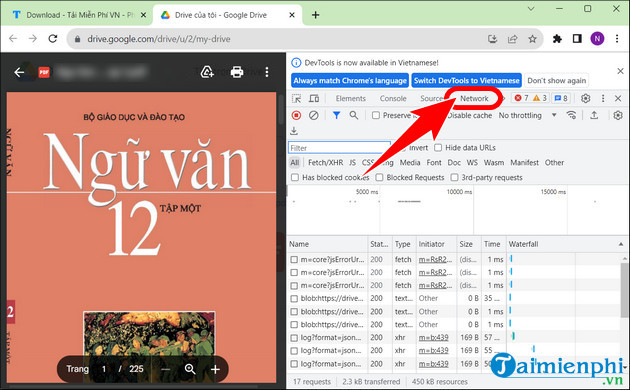Open the tab search chevron in title bar

[x=531, y=9]
